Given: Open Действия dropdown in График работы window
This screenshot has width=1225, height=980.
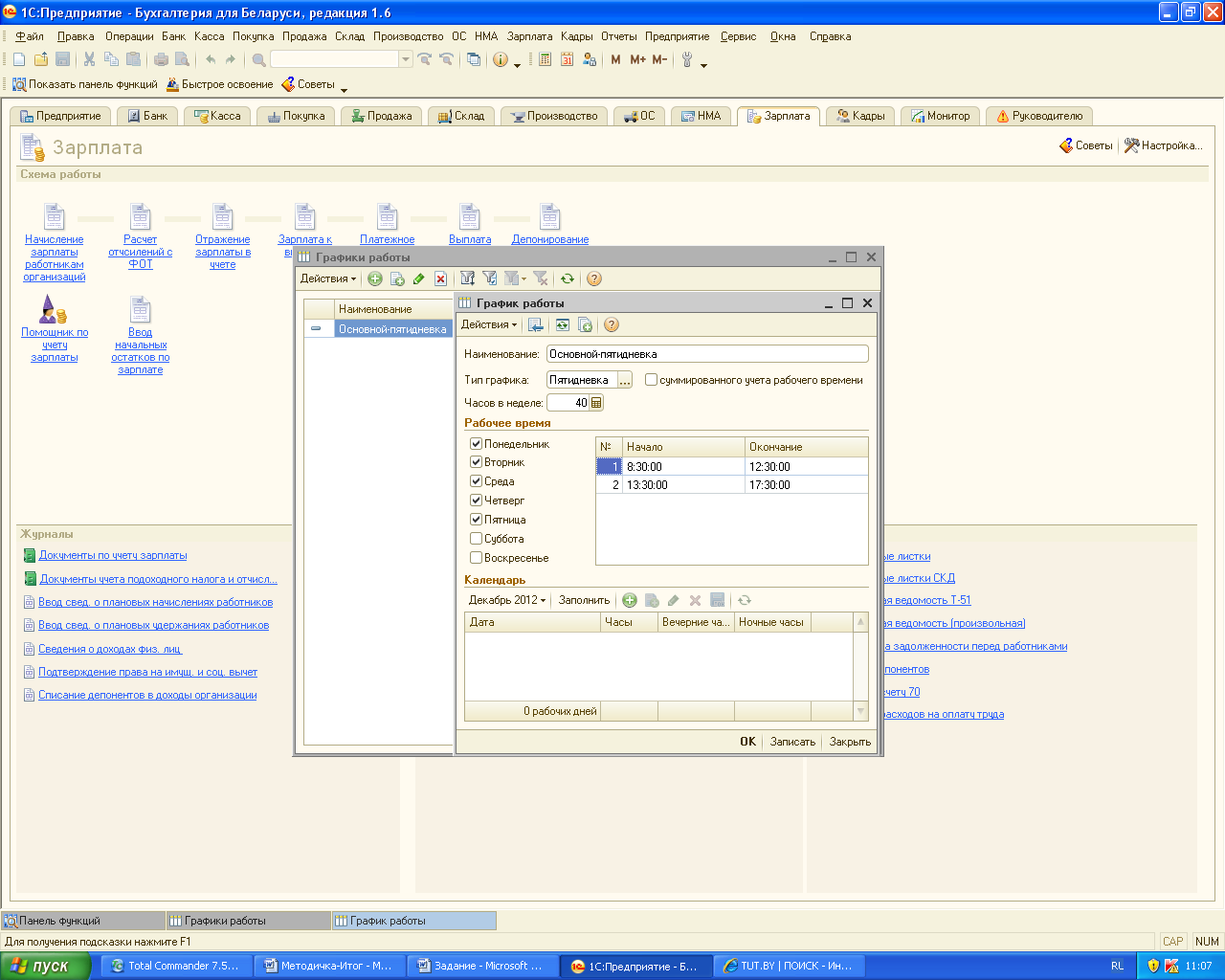Looking at the screenshot, I should [x=489, y=324].
